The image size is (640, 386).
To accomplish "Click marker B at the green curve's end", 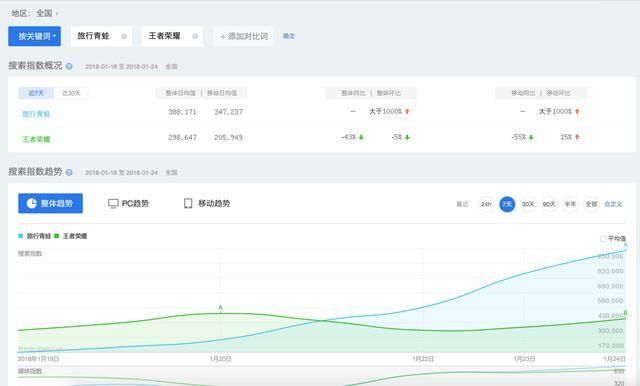I will tap(625, 313).
